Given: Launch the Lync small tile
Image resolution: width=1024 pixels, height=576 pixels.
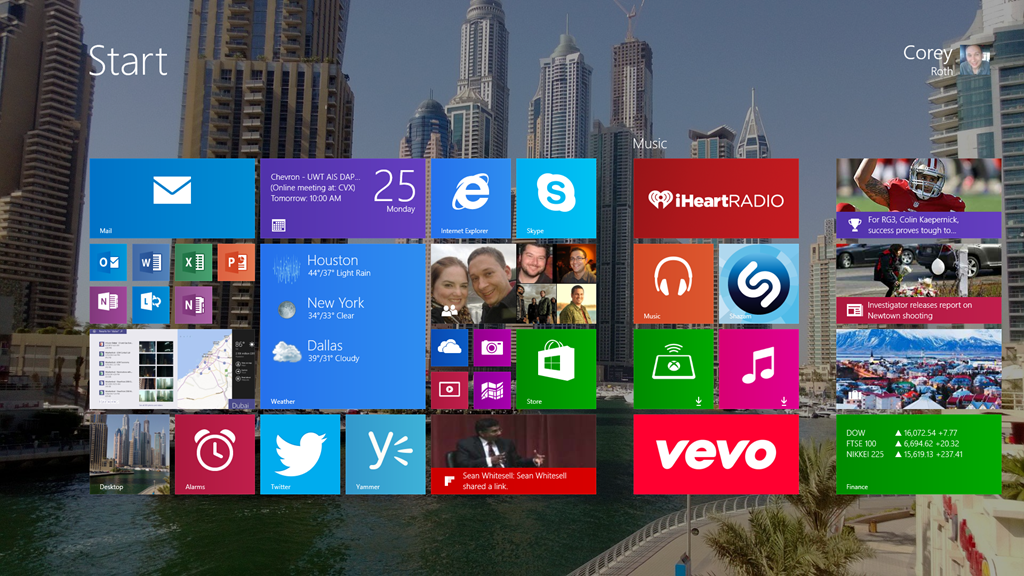Looking at the screenshot, I should pos(151,305).
